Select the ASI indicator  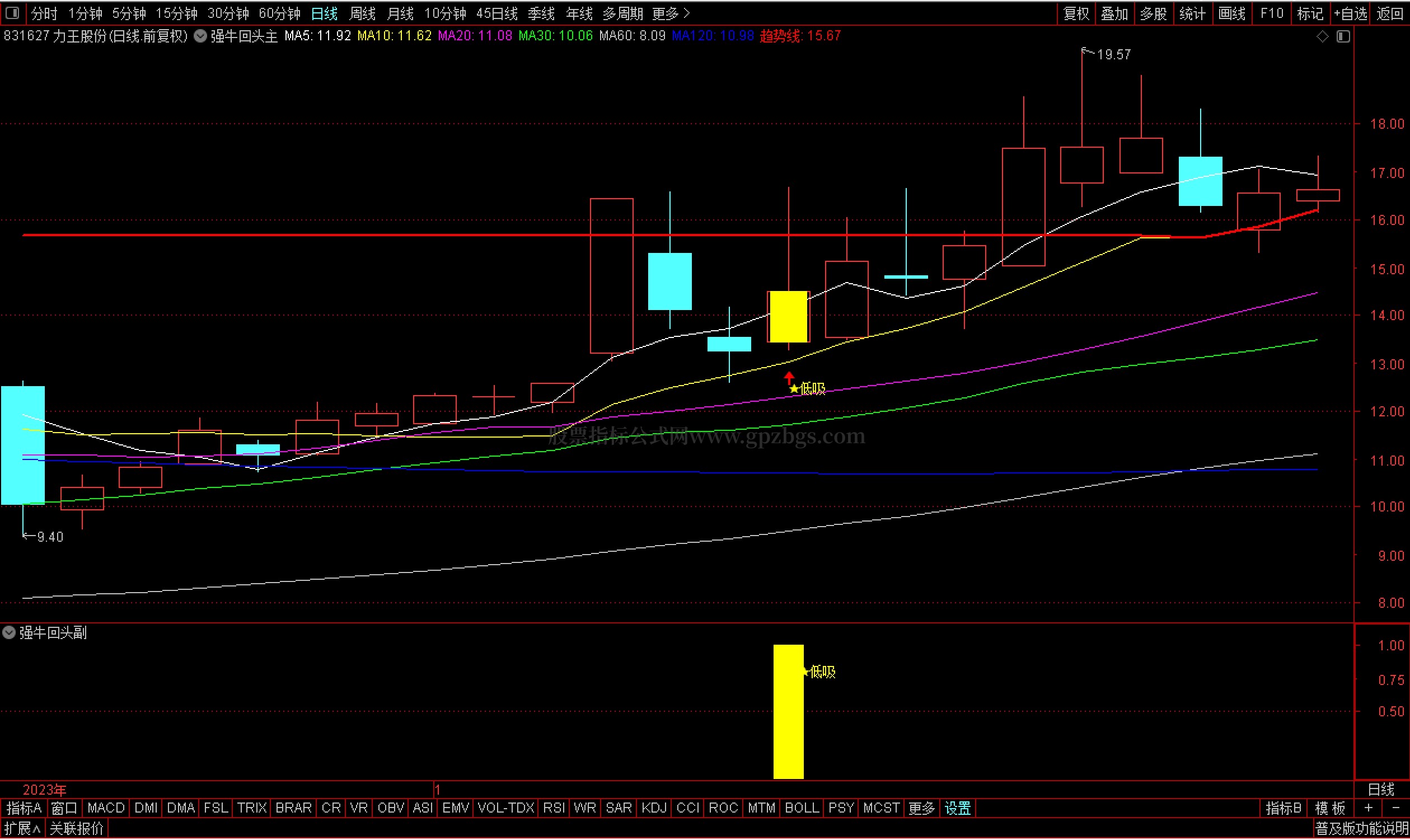(x=423, y=808)
